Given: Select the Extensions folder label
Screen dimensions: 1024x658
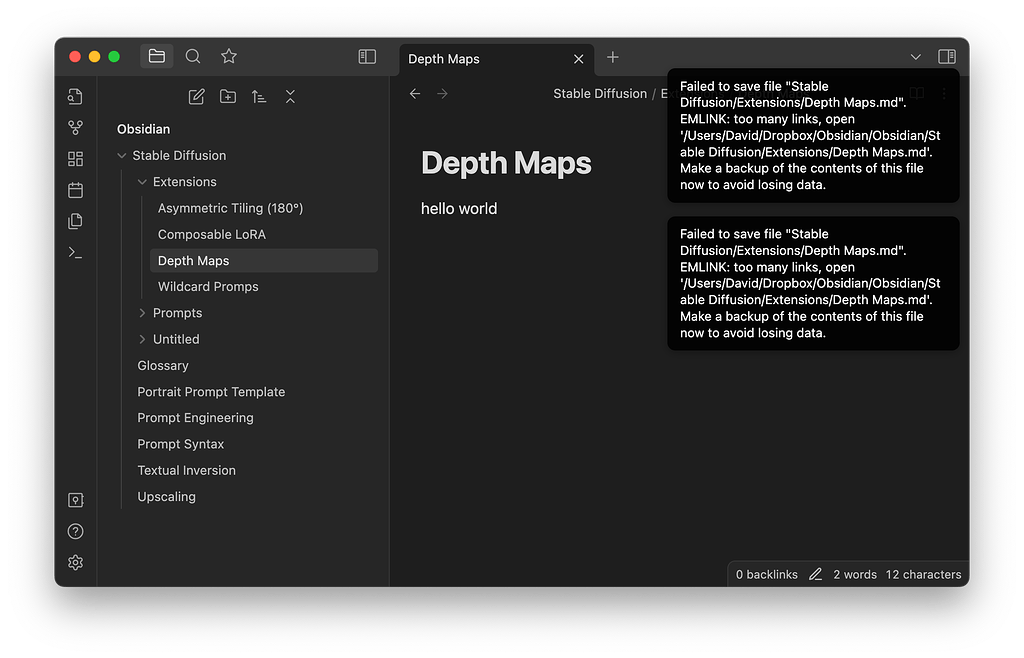Looking at the screenshot, I should pyautogui.click(x=184, y=182).
